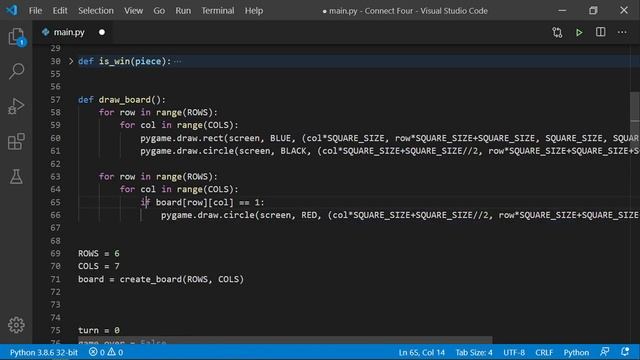Click on 'ROWS = 6' line
Image resolution: width=640 pixels, height=360 pixels.
coord(99,253)
